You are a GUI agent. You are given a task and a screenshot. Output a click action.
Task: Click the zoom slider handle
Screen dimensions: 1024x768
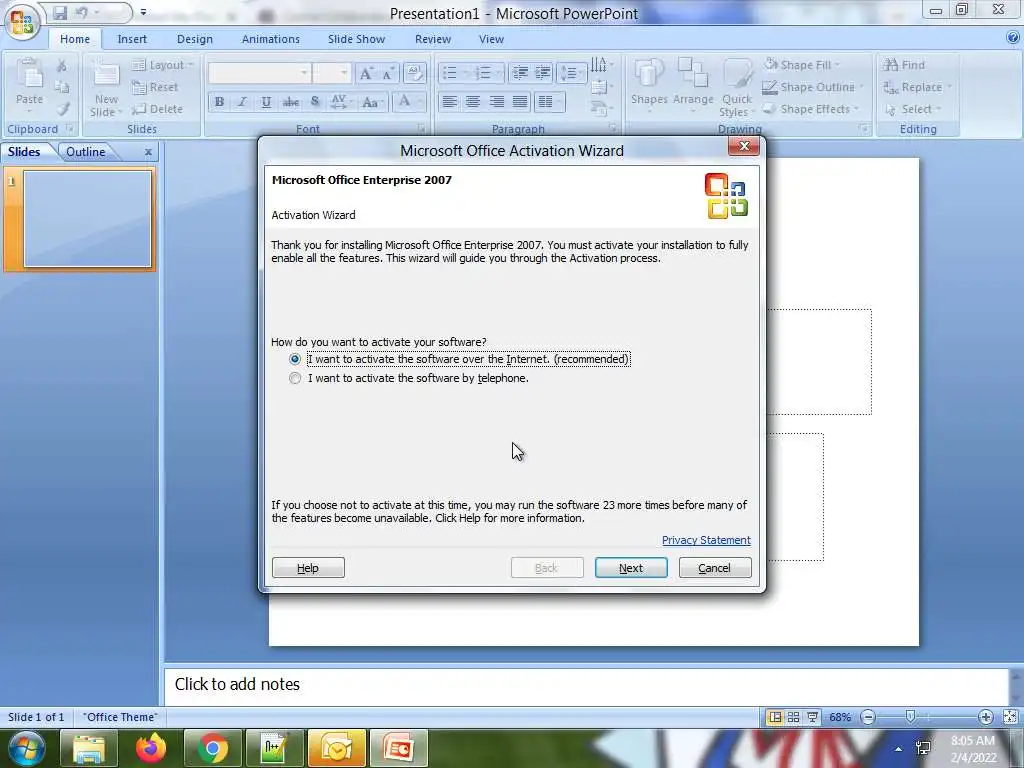coord(910,717)
